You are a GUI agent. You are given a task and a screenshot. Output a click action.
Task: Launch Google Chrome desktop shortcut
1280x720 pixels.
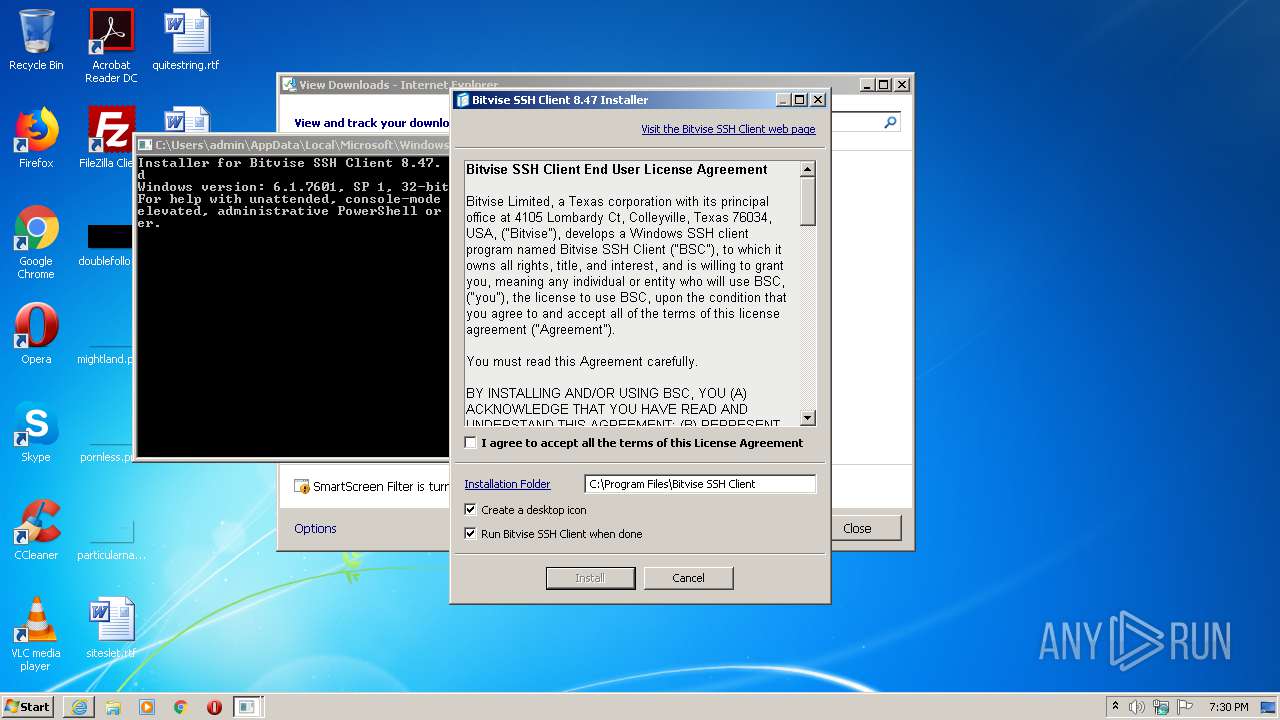coord(36,242)
